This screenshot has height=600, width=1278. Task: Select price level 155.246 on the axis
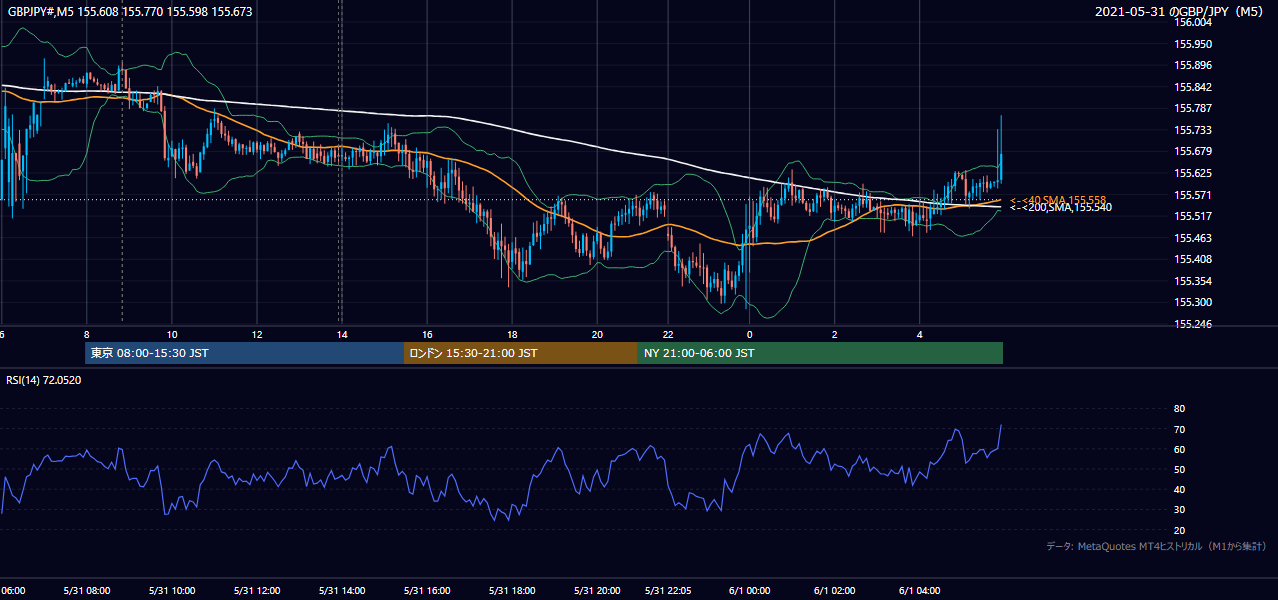(x=1192, y=324)
